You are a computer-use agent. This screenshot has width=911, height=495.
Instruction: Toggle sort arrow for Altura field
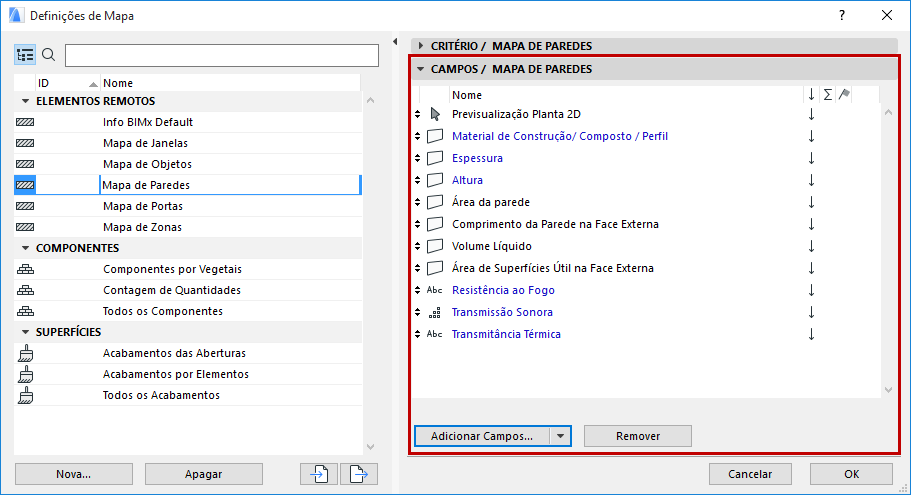pos(811,180)
